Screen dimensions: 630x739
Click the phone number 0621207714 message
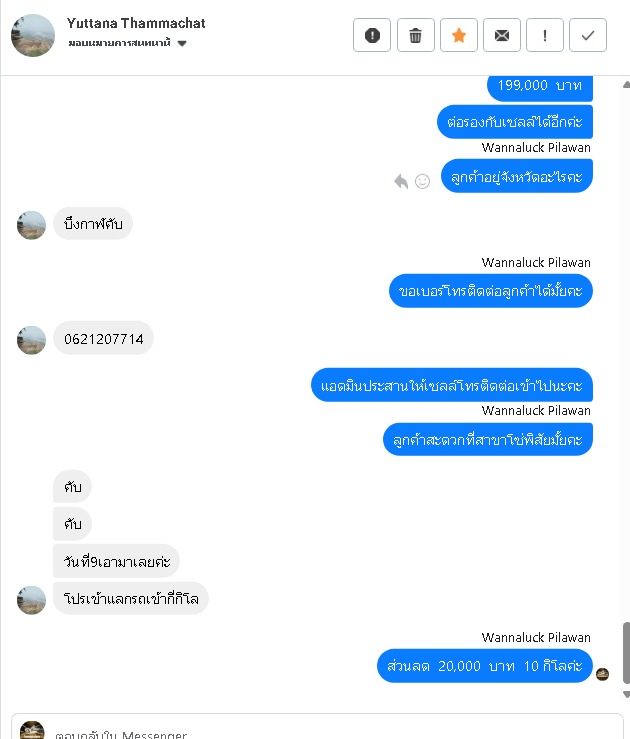tap(104, 338)
